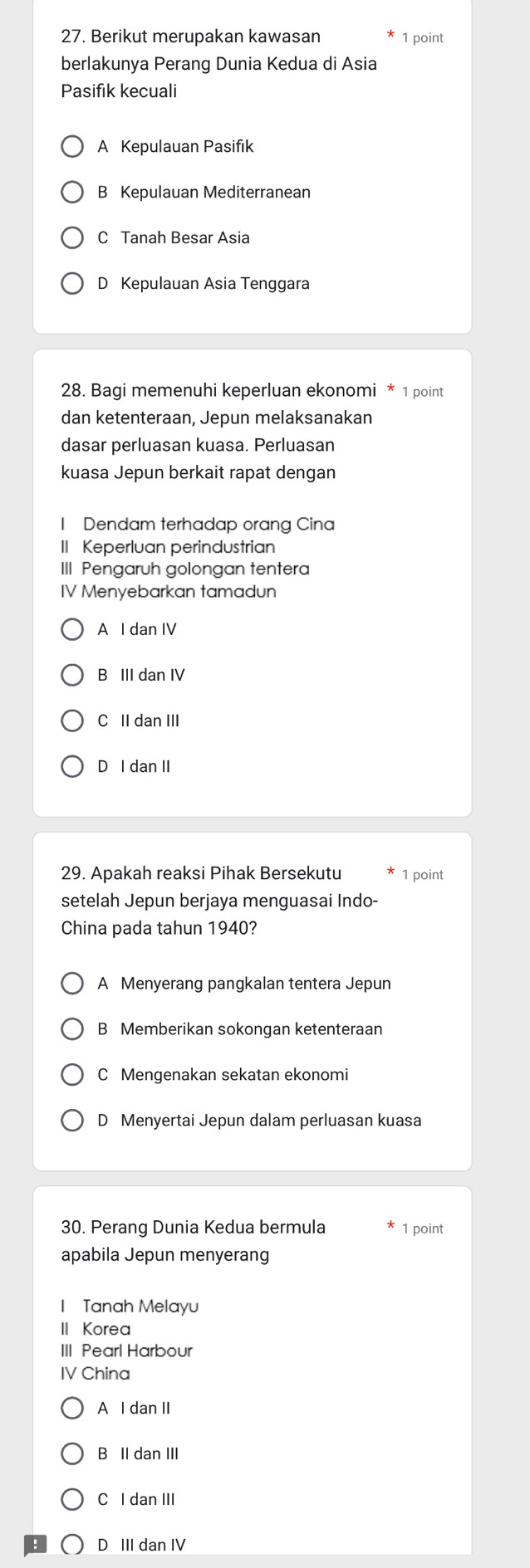Screen dimensions: 530x1568
Task: Pick answer C II dan III
Action: point(73,720)
